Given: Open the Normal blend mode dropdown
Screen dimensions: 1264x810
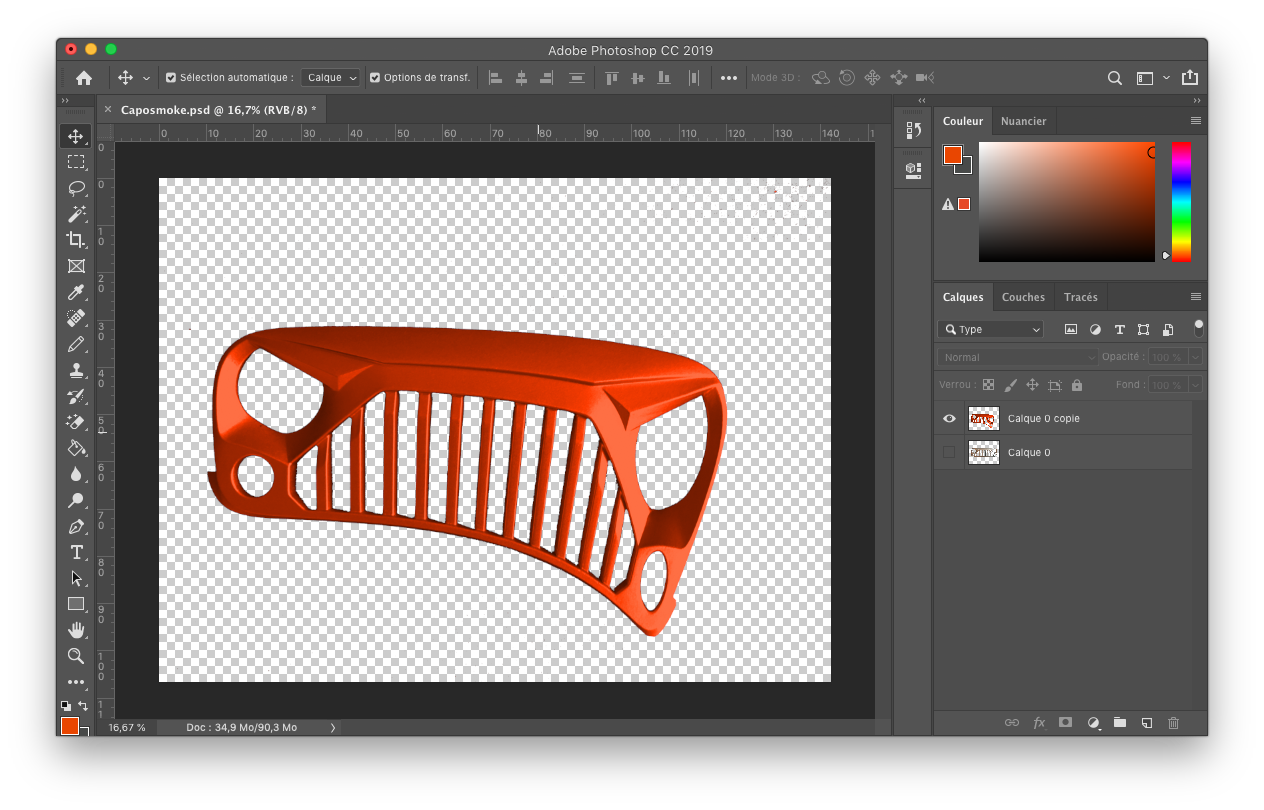Looking at the screenshot, I should pos(1018,357).
